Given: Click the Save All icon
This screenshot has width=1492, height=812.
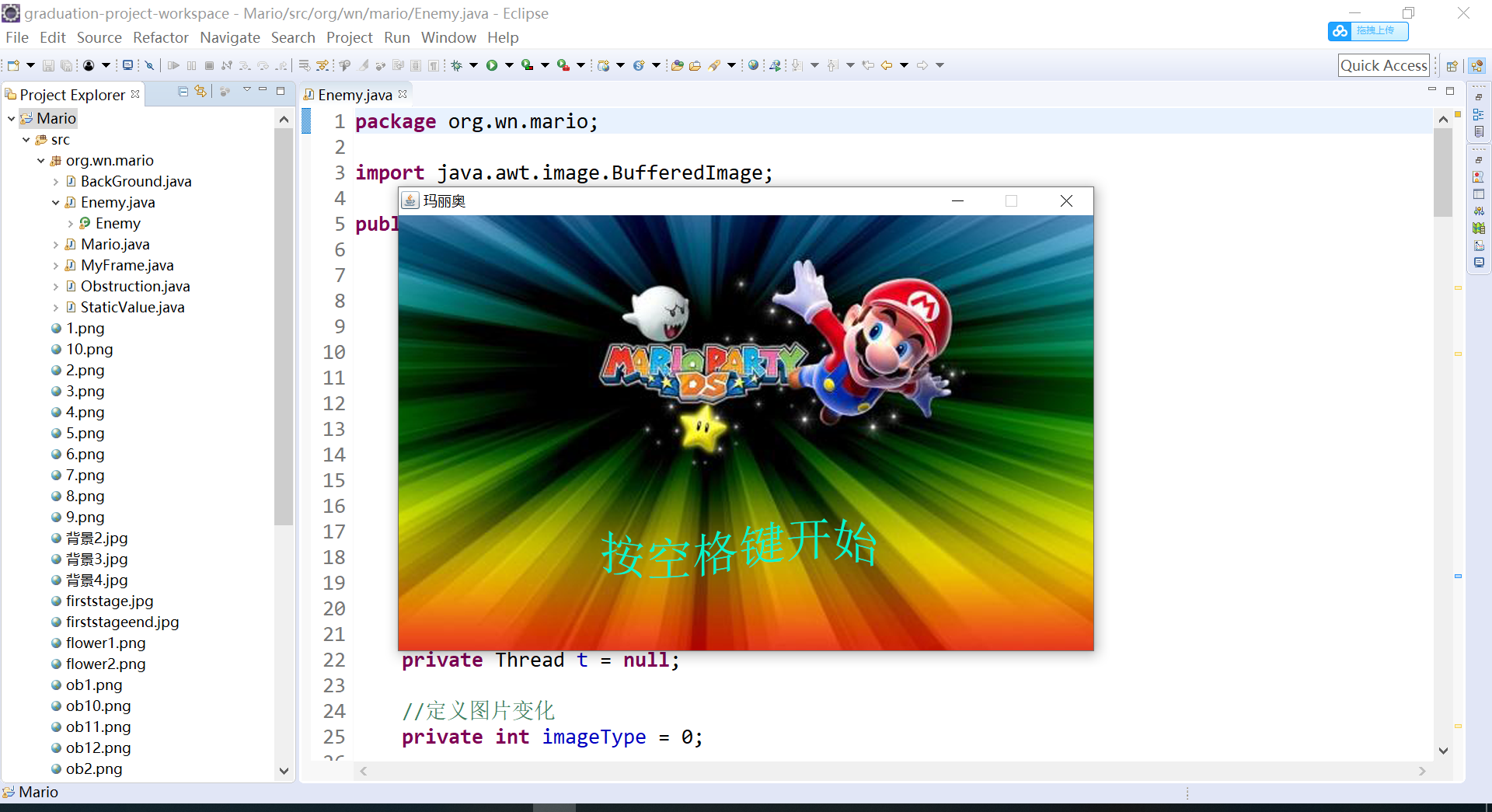Looking at the screenshot, I should 67,65.
